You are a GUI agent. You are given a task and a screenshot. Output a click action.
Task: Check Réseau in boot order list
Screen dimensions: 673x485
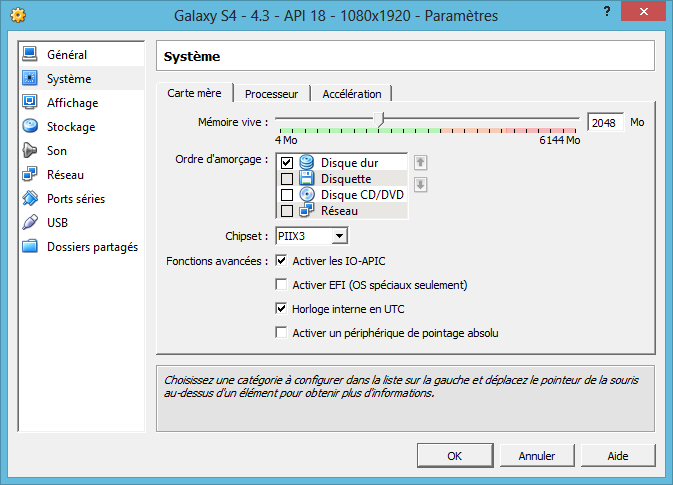pyautogui.click(x=287, y=211)
